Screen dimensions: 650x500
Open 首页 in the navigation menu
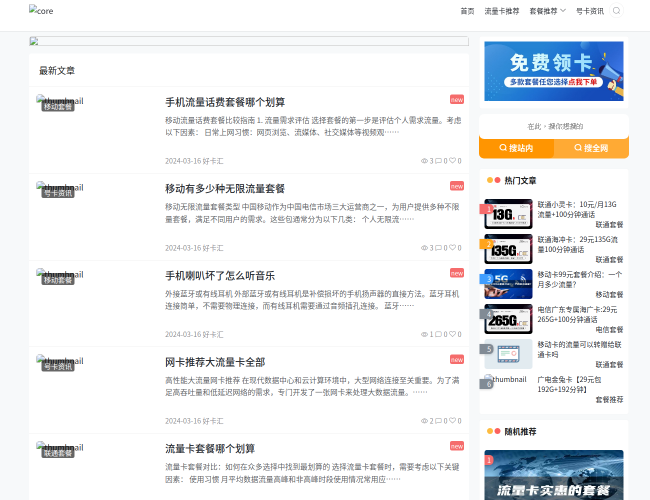coord(467,11)
